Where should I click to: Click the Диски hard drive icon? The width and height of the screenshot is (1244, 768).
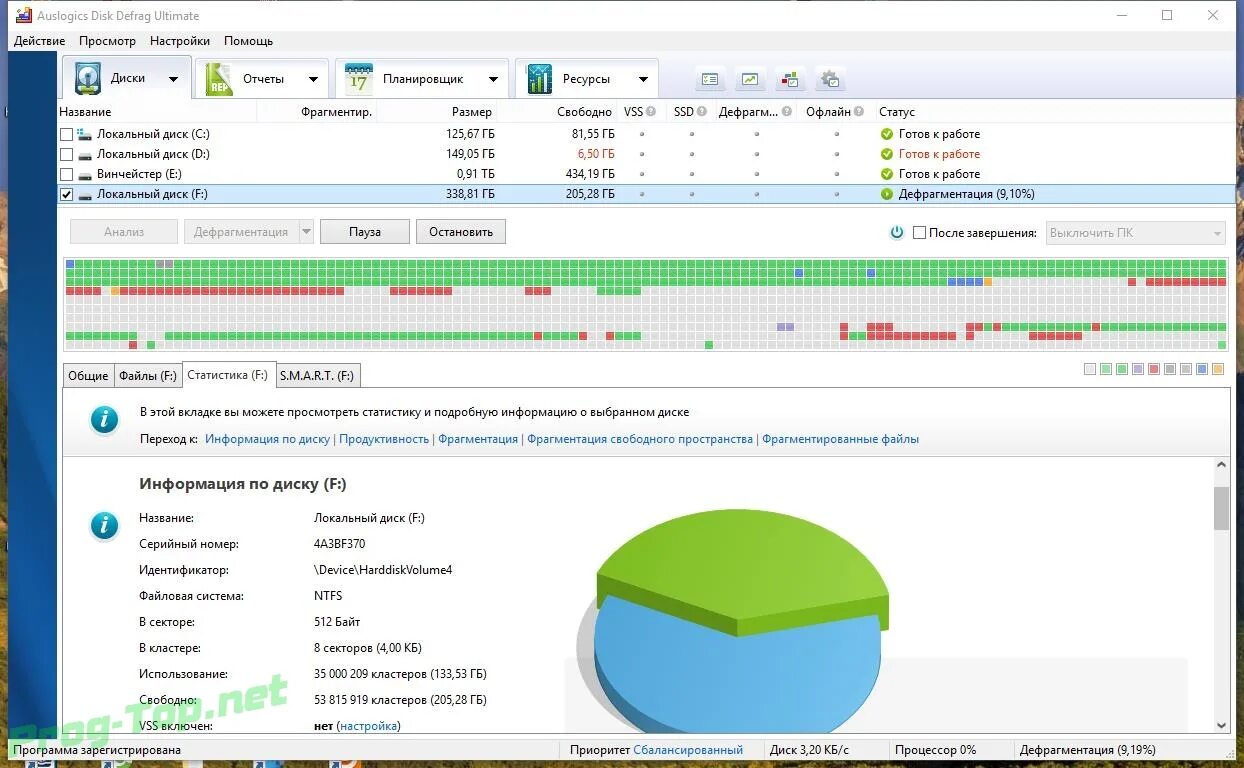click(x=88, y=79)
